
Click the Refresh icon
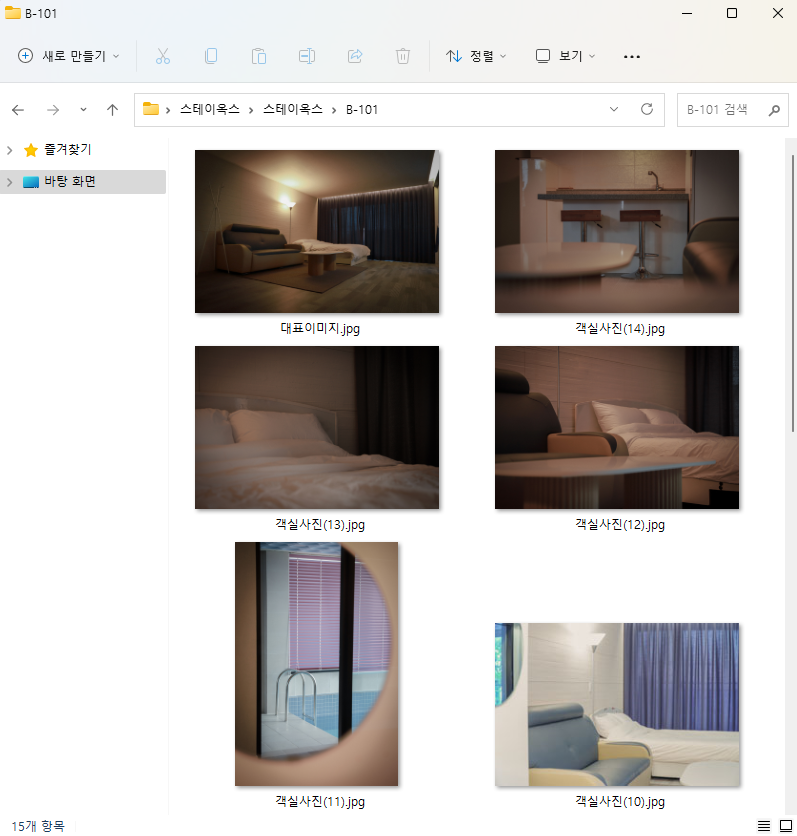click(x=647, y=109)
